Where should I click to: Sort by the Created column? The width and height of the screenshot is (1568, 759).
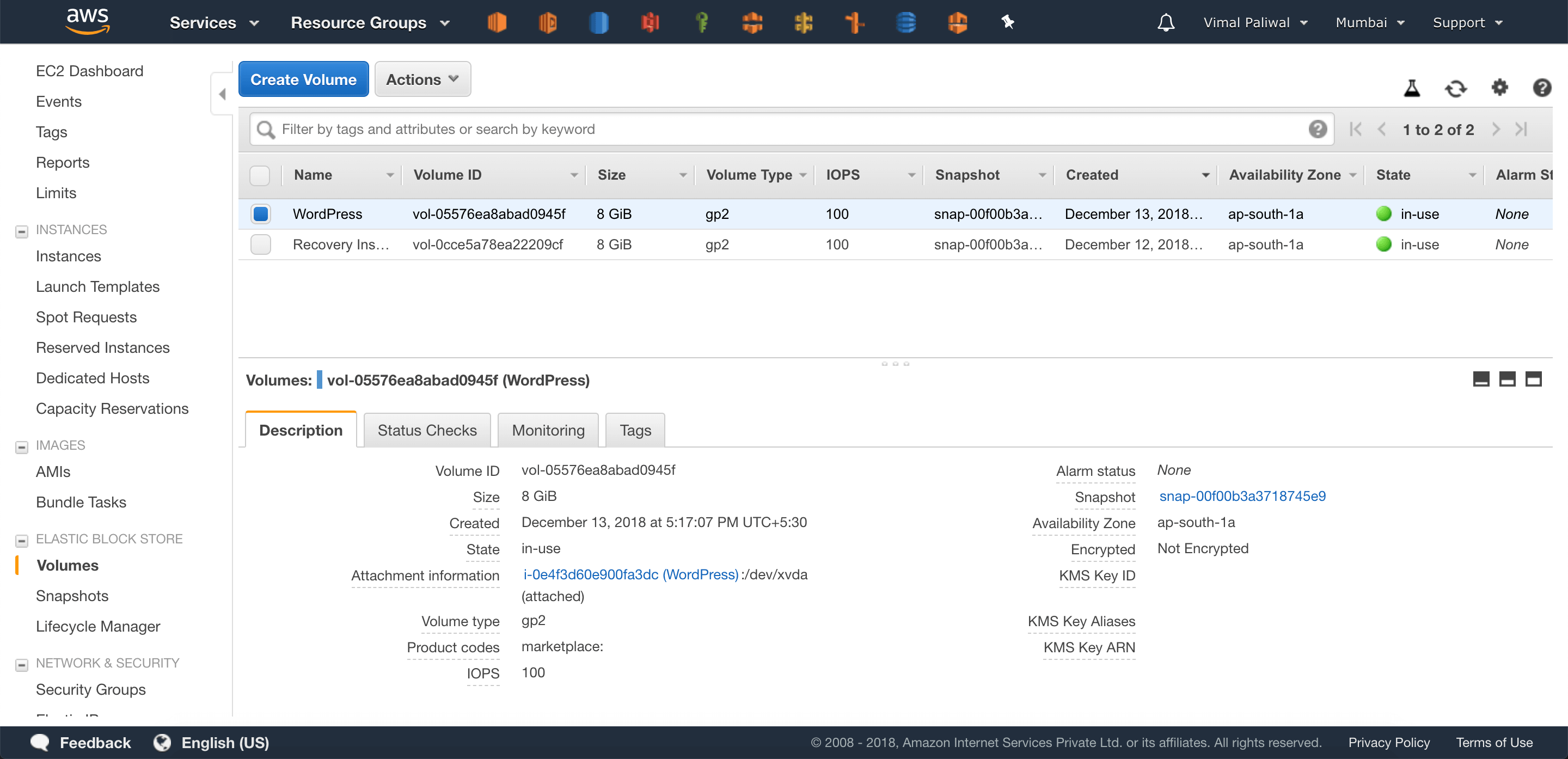tap(1136, 175)
